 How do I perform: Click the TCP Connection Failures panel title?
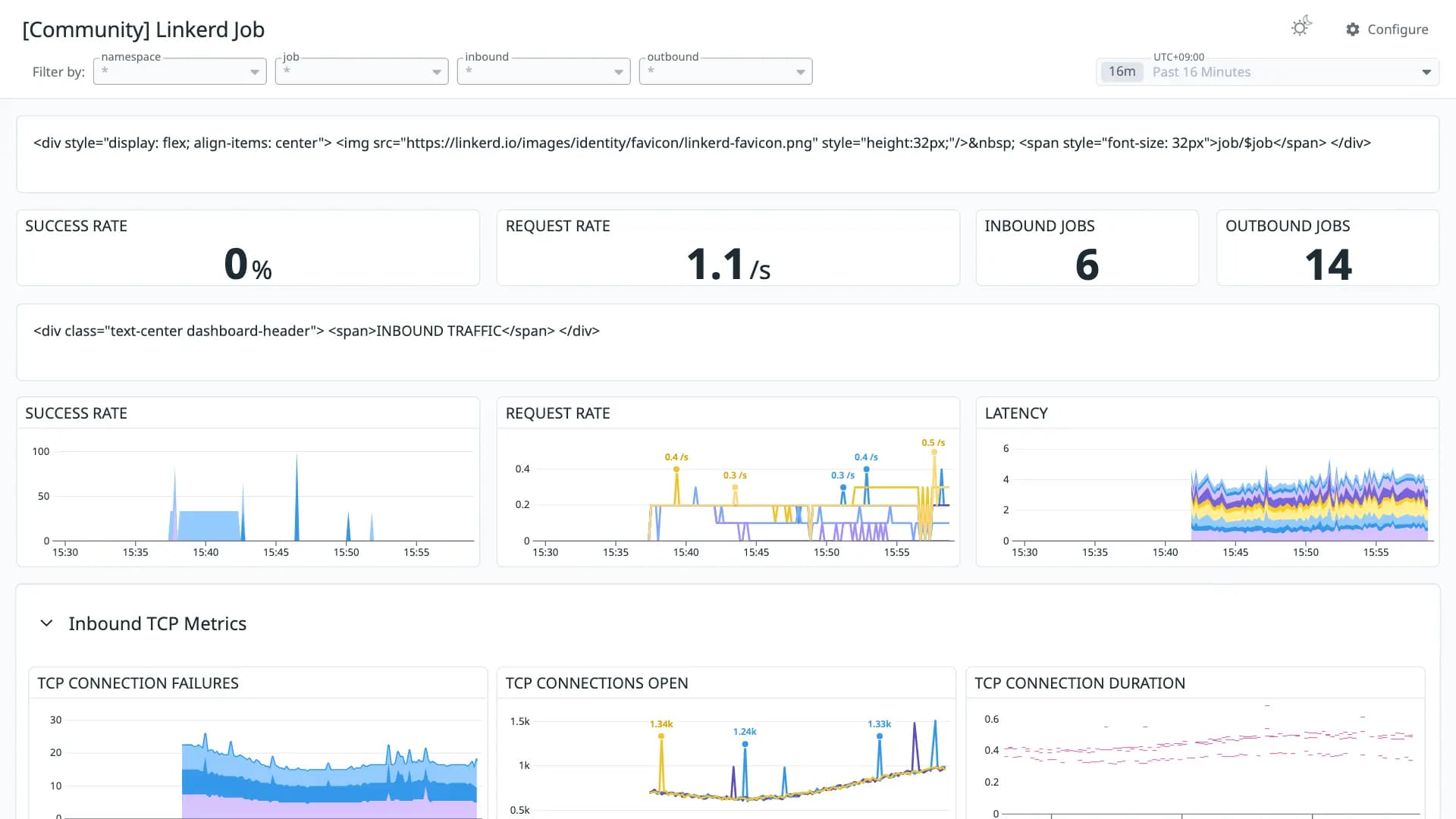(x=138, y=683)
